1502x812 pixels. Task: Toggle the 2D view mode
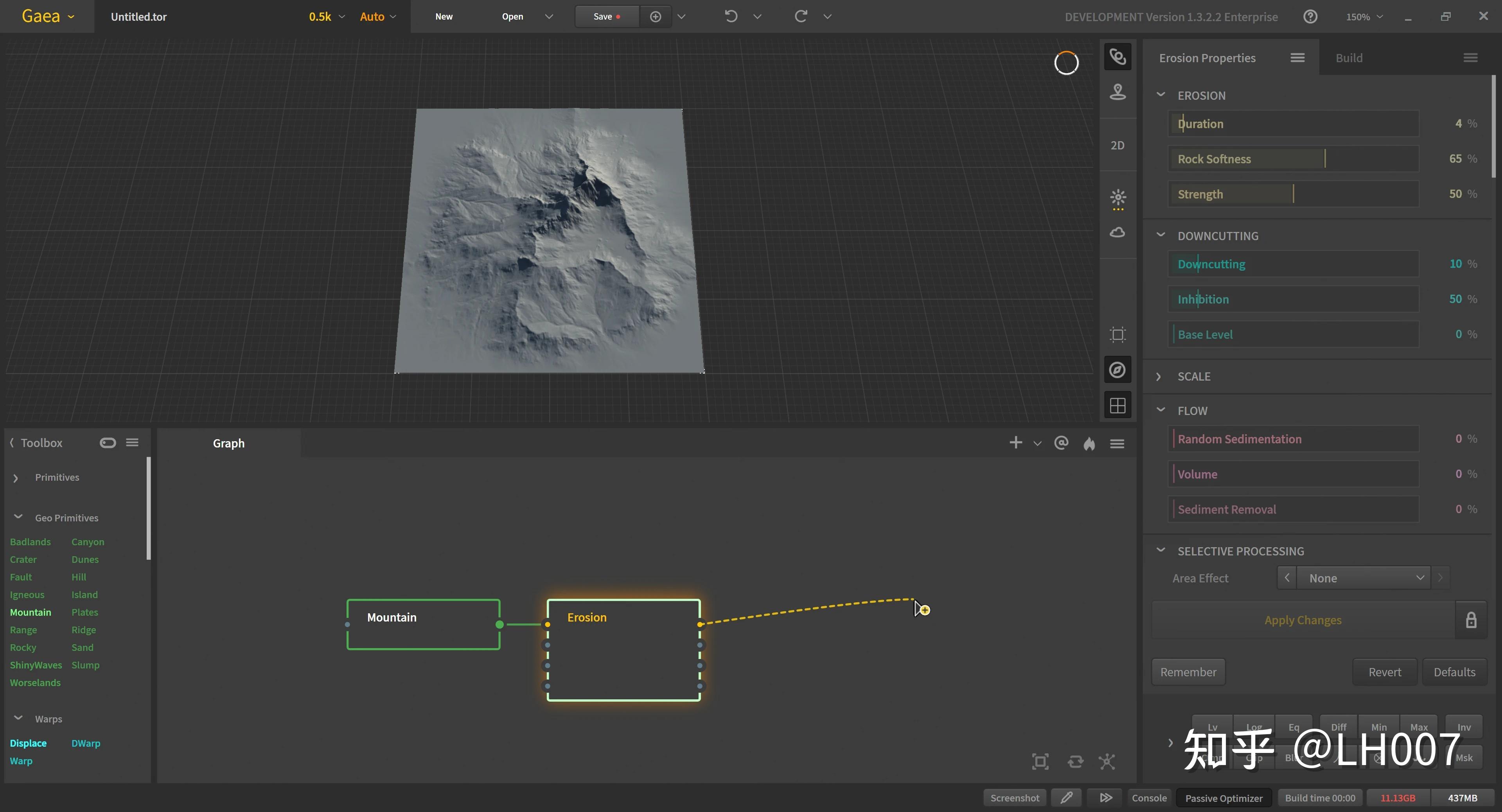coord(1117,145)
